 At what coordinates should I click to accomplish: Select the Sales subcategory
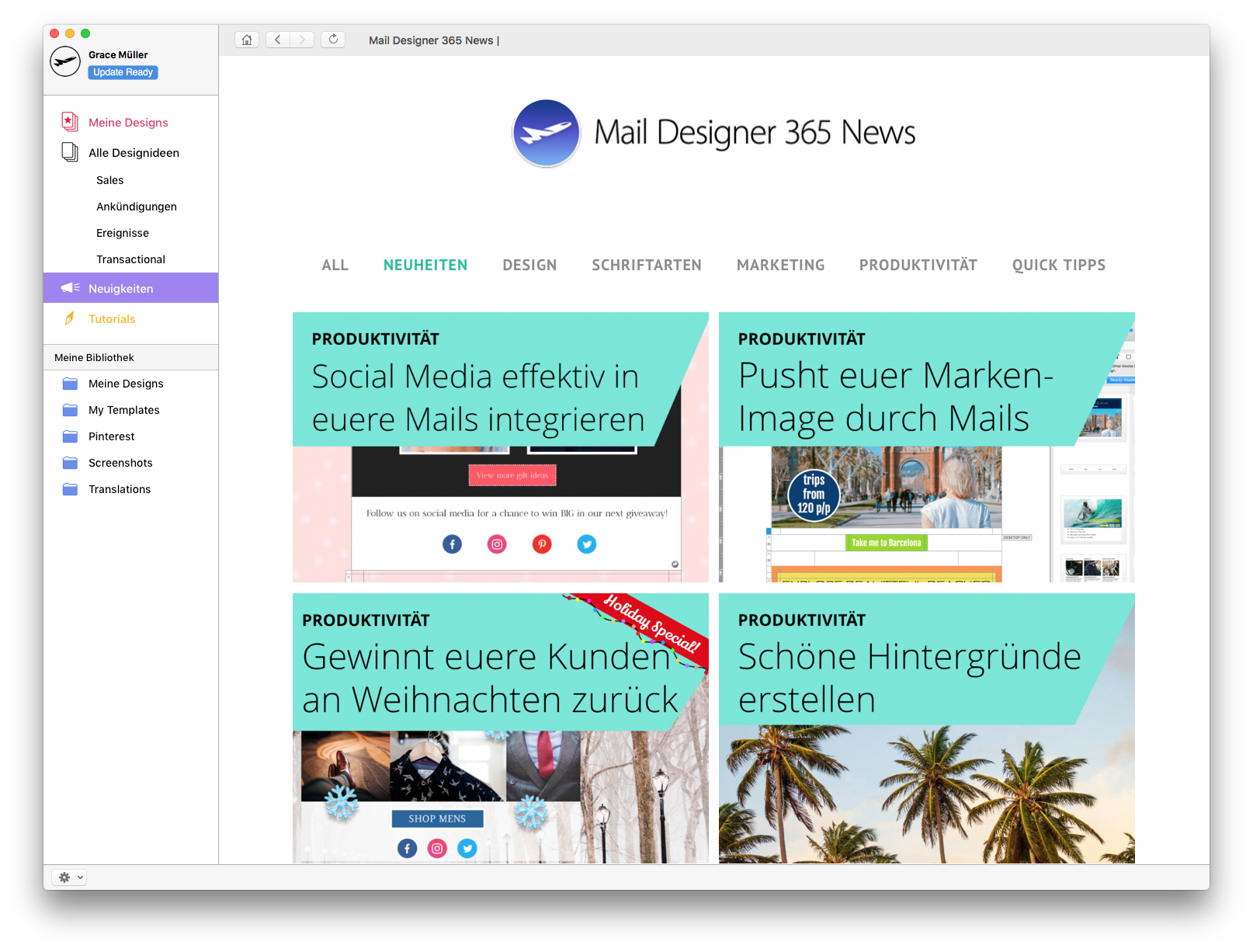[110, 180]
